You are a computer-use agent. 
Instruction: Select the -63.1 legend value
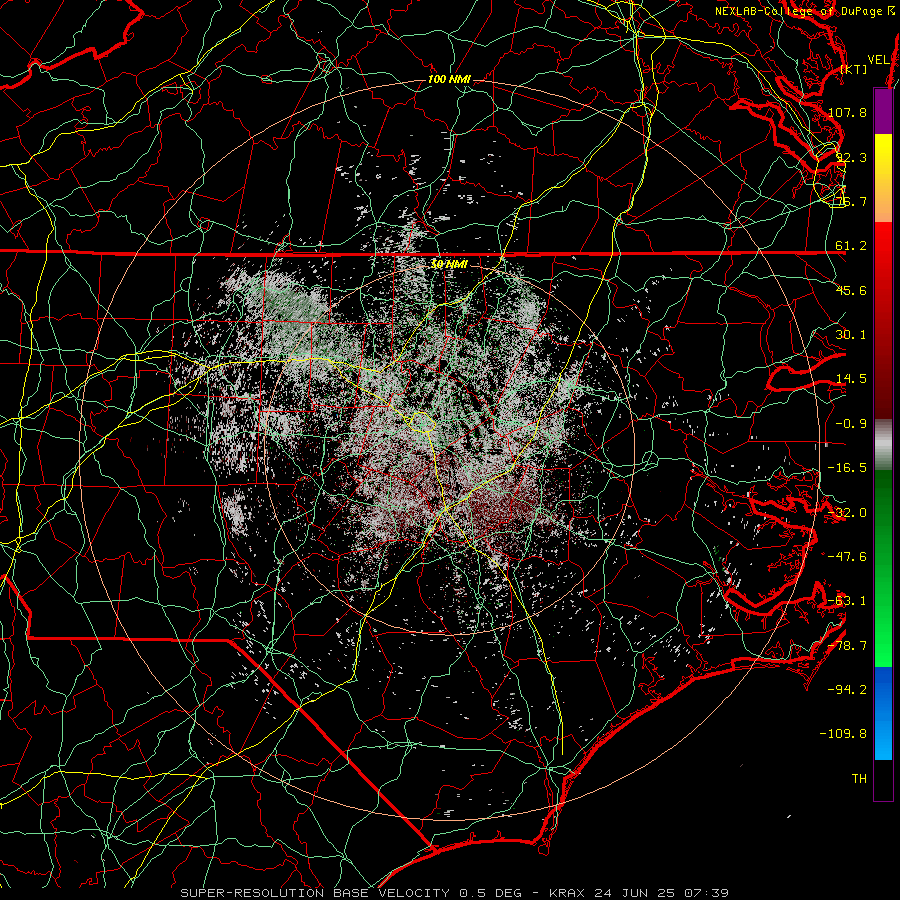847,601
